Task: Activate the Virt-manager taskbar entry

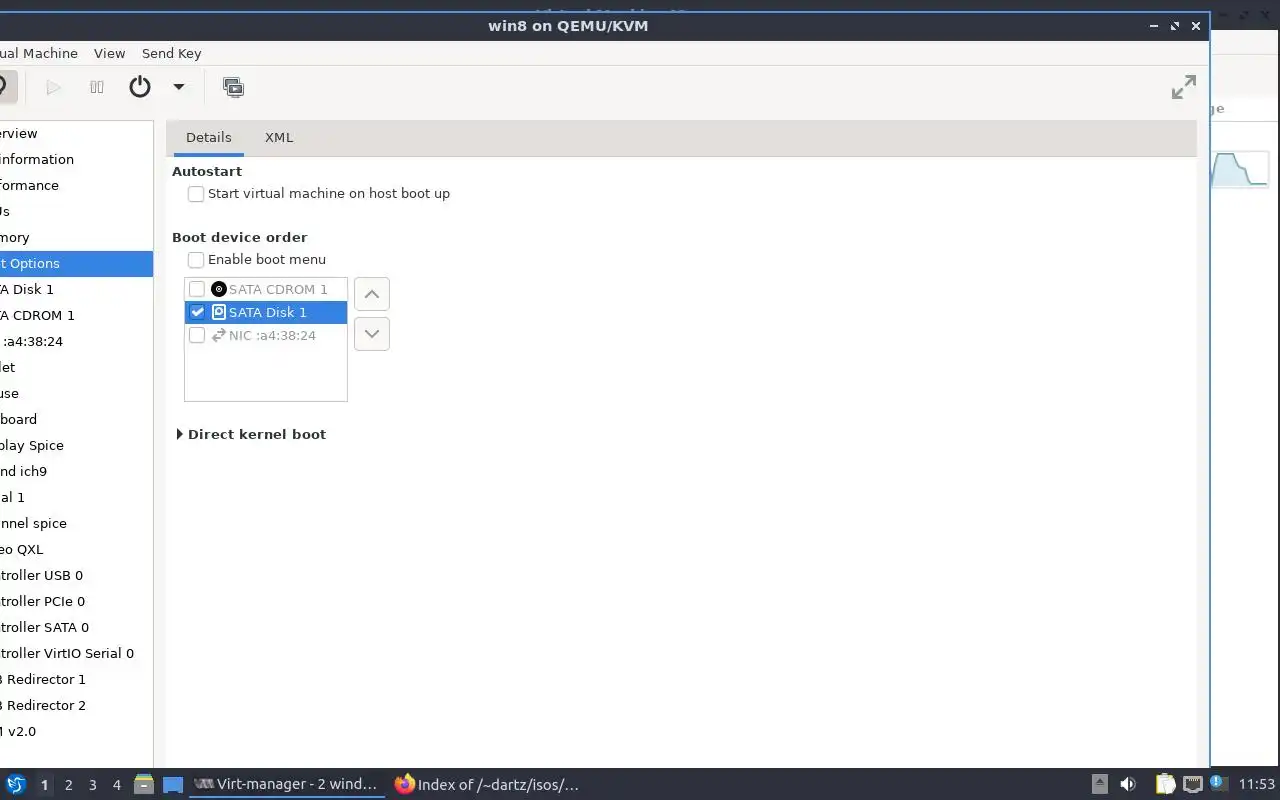Action: [286, 784]
